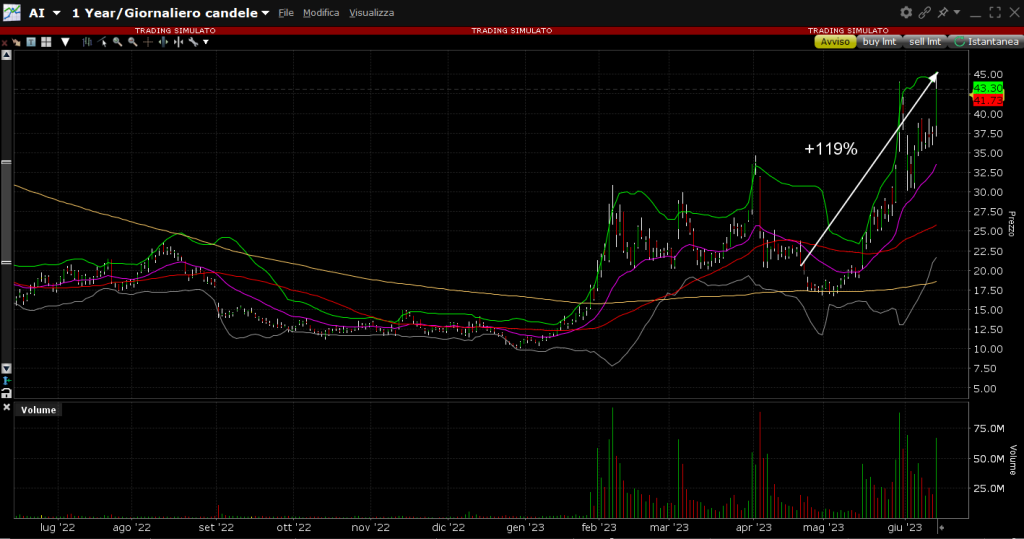Click the nov '22 time axis label

pos(370,527)
